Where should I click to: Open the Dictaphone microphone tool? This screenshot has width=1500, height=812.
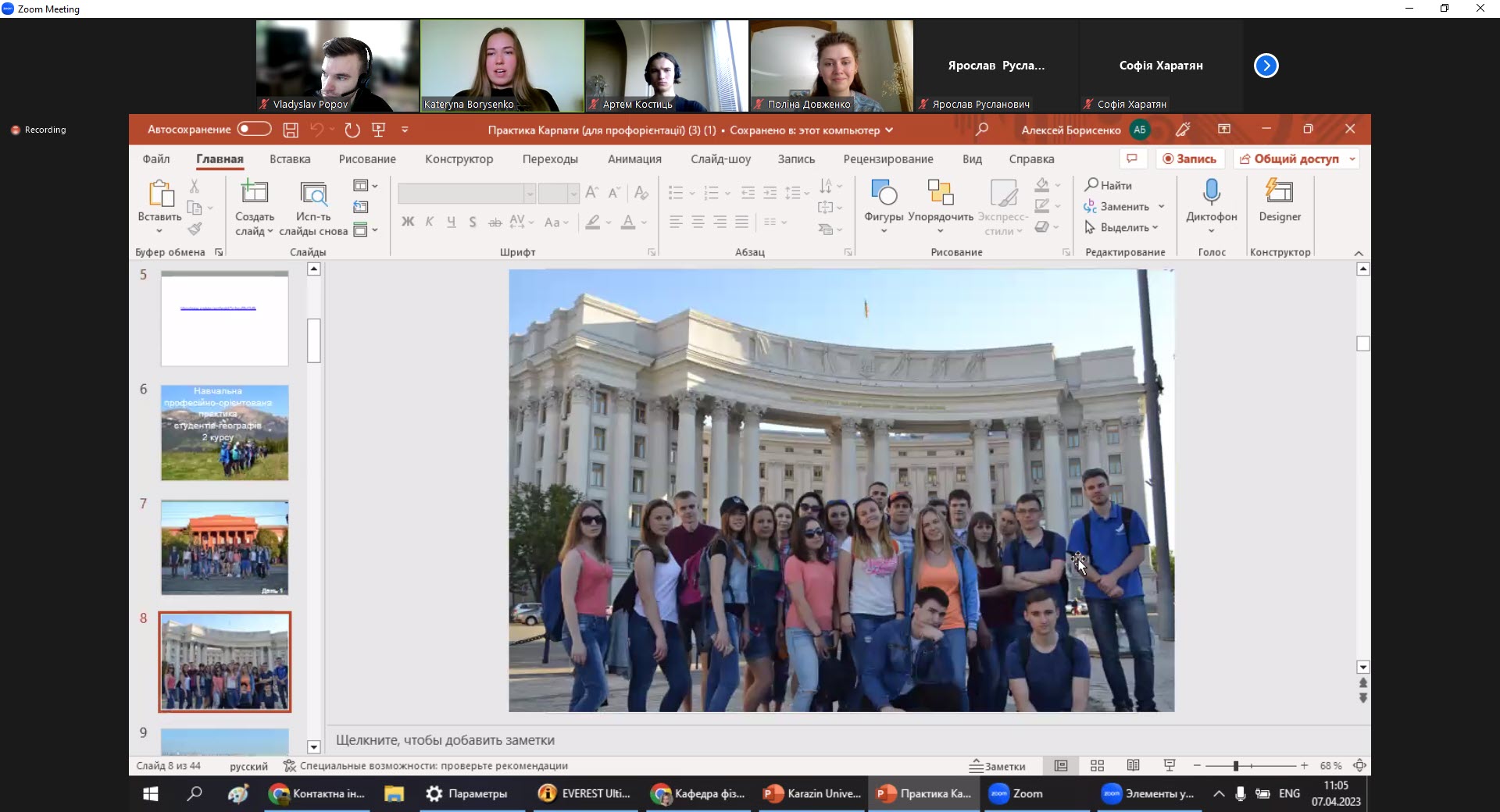click(1211, 192)
